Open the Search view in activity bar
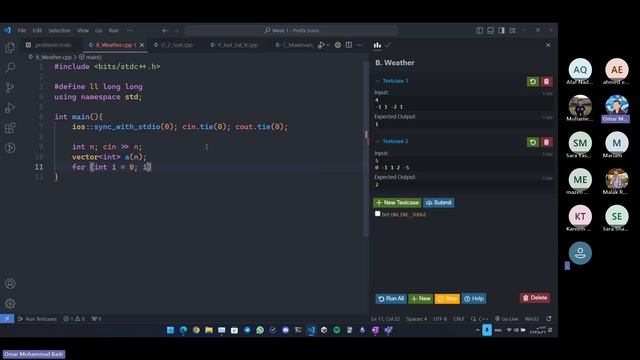Image resolution: width=640 pixels, height=360 pixels. point(10,67)
